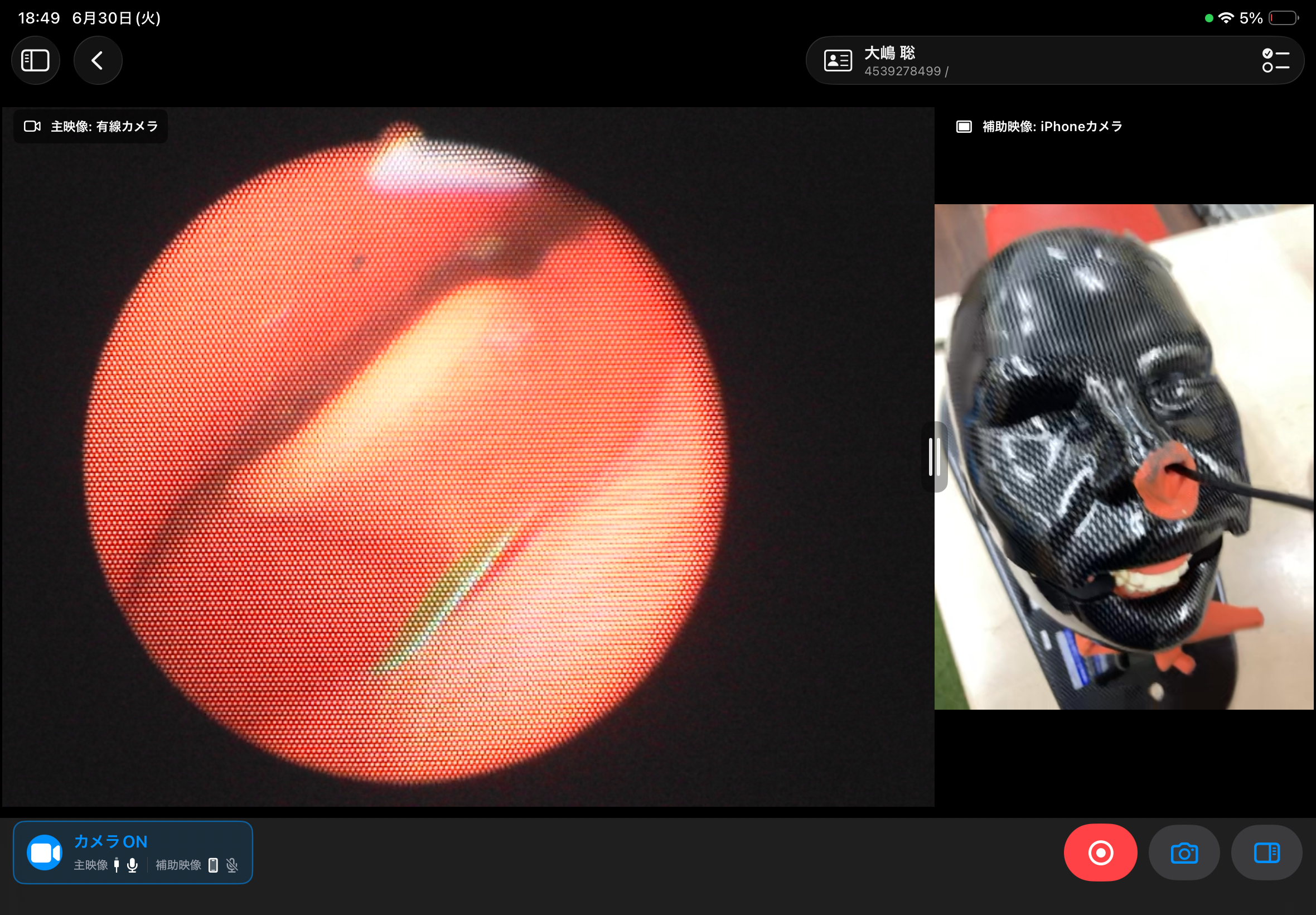Image resolution: width=1316 pixels, height=915 pixels.
Task: Unmute the 補助映像 muted microphone
Action: [x=232, y=865]
